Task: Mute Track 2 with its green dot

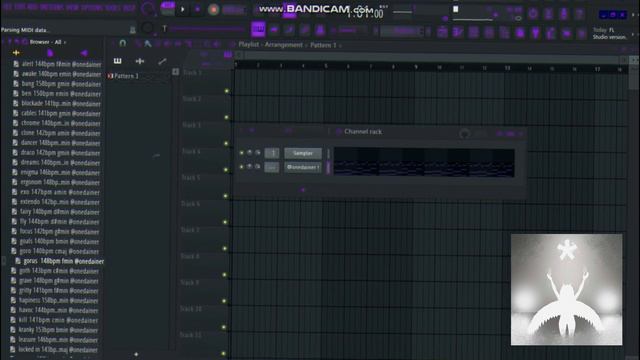Action: (x=227, y=118)
